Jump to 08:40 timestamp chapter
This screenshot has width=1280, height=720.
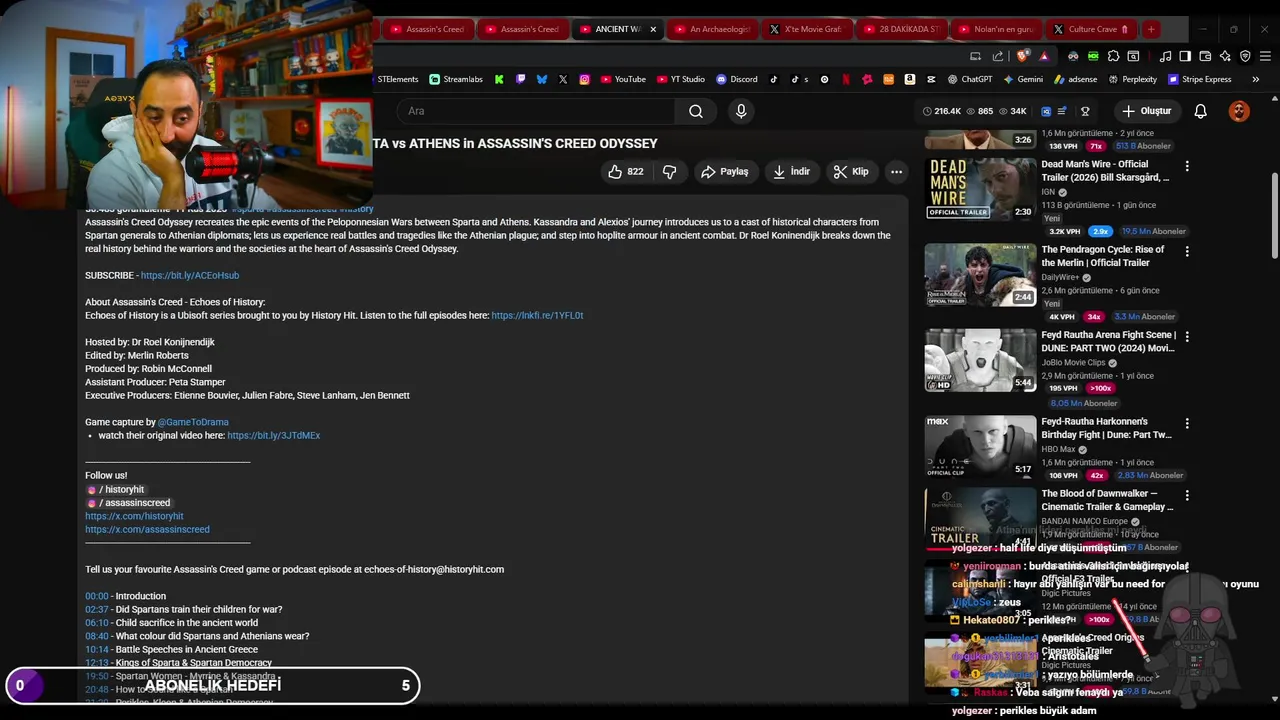(97, 636)
